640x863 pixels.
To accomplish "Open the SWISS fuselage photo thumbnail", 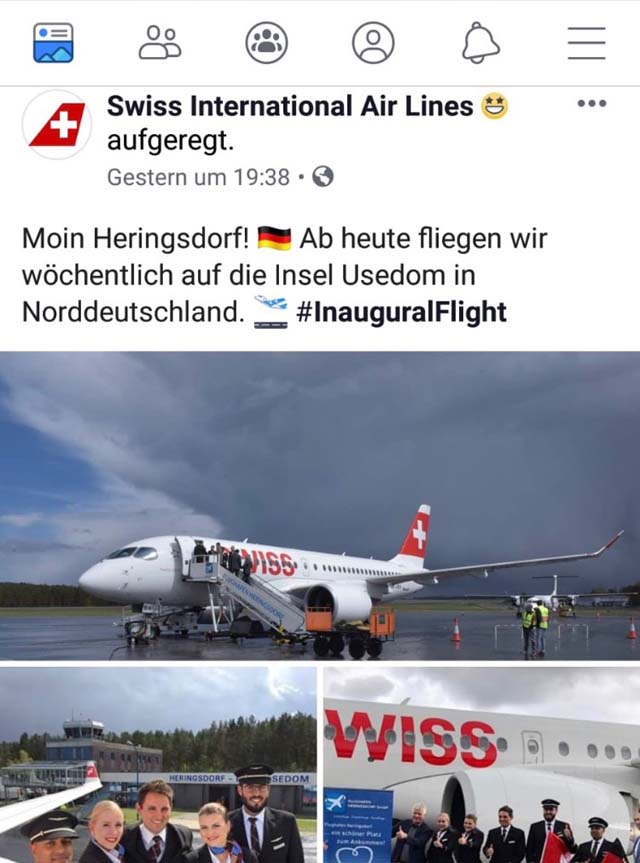I will 482,765.
